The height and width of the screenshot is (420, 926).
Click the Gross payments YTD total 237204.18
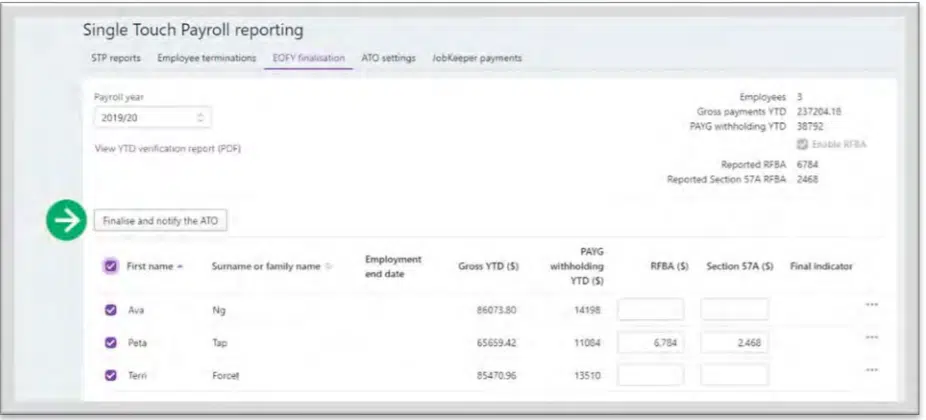point(819,112)
